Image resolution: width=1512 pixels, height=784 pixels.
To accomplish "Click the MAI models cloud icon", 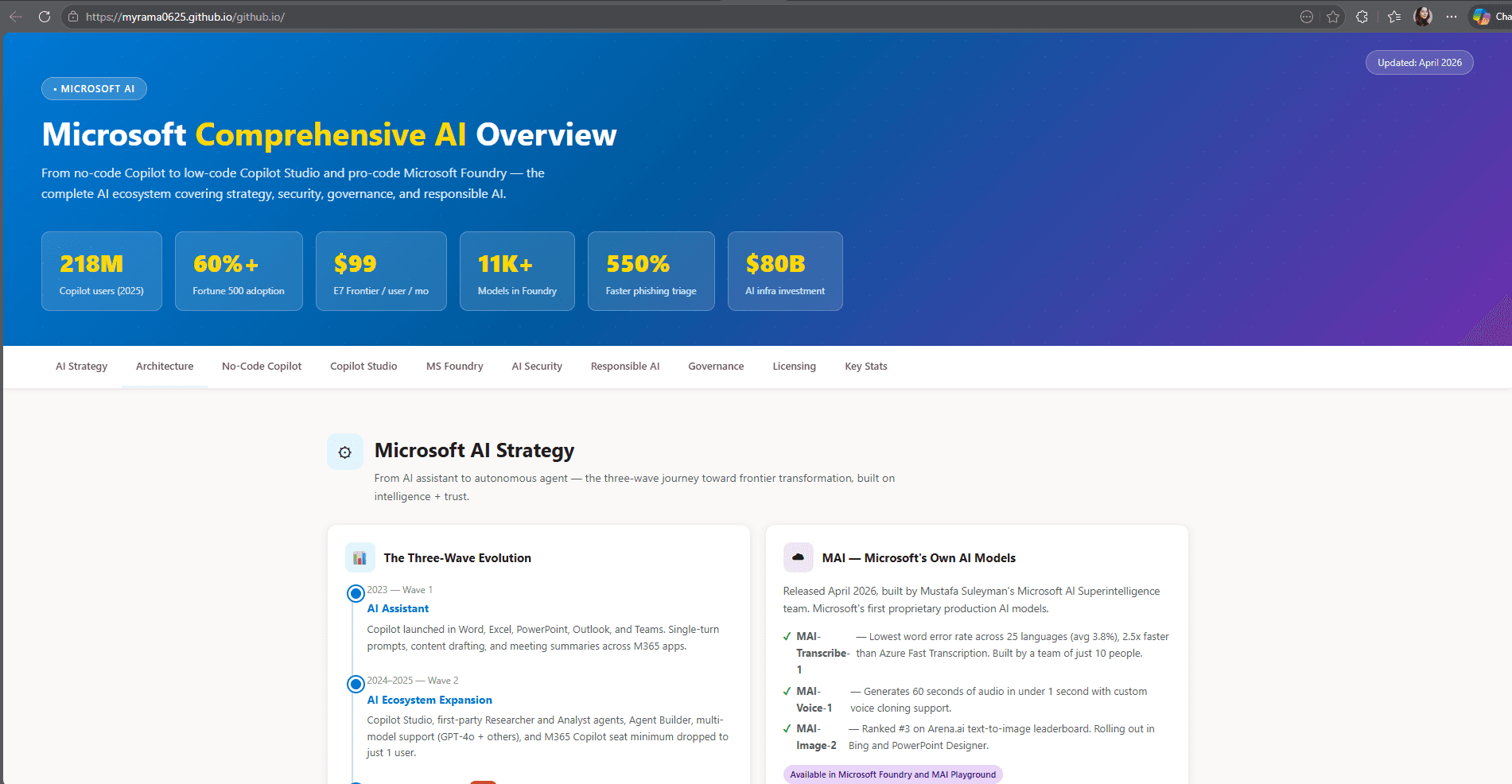I will 798,557.
